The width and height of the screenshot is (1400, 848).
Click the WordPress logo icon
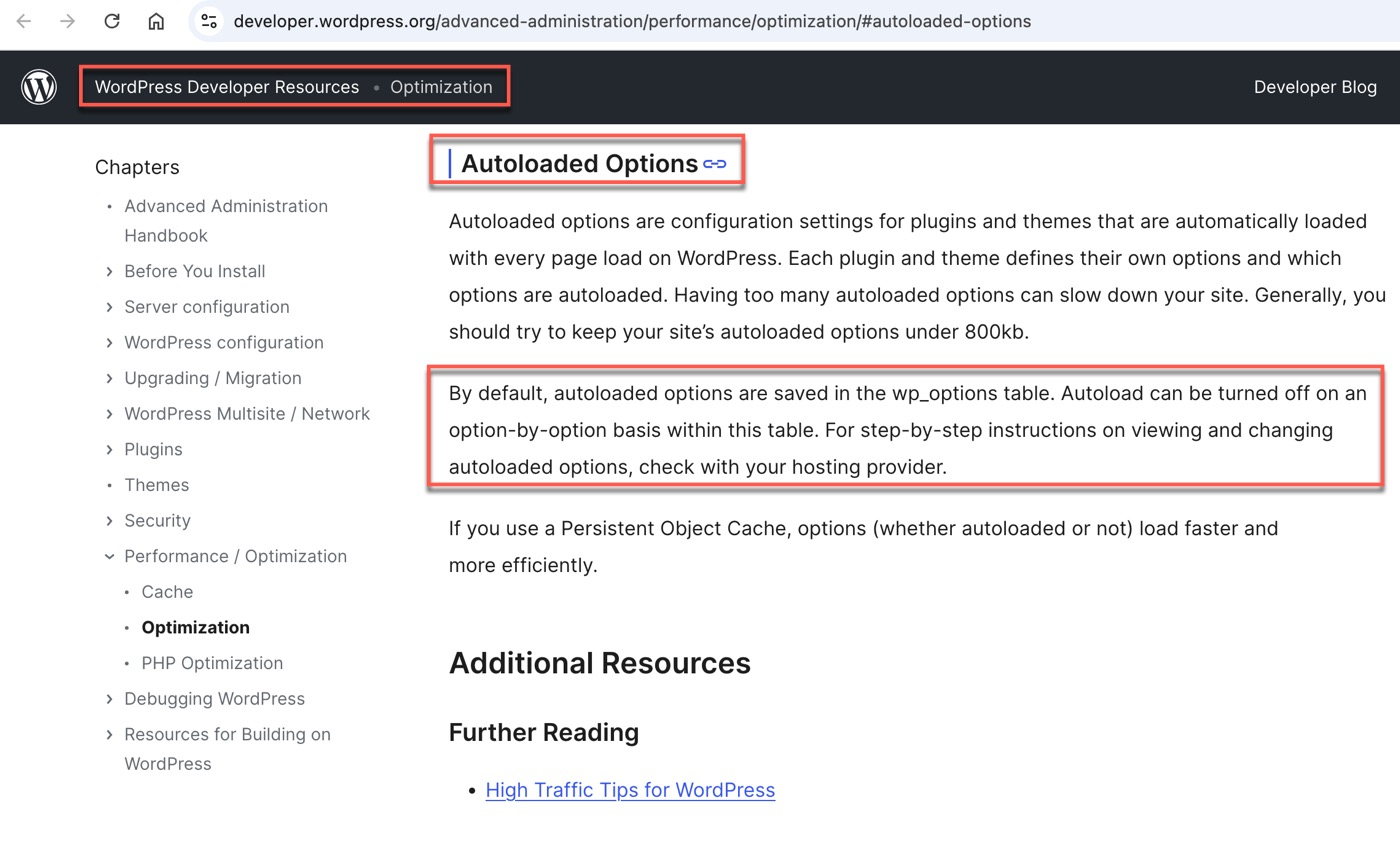point(39,87)
